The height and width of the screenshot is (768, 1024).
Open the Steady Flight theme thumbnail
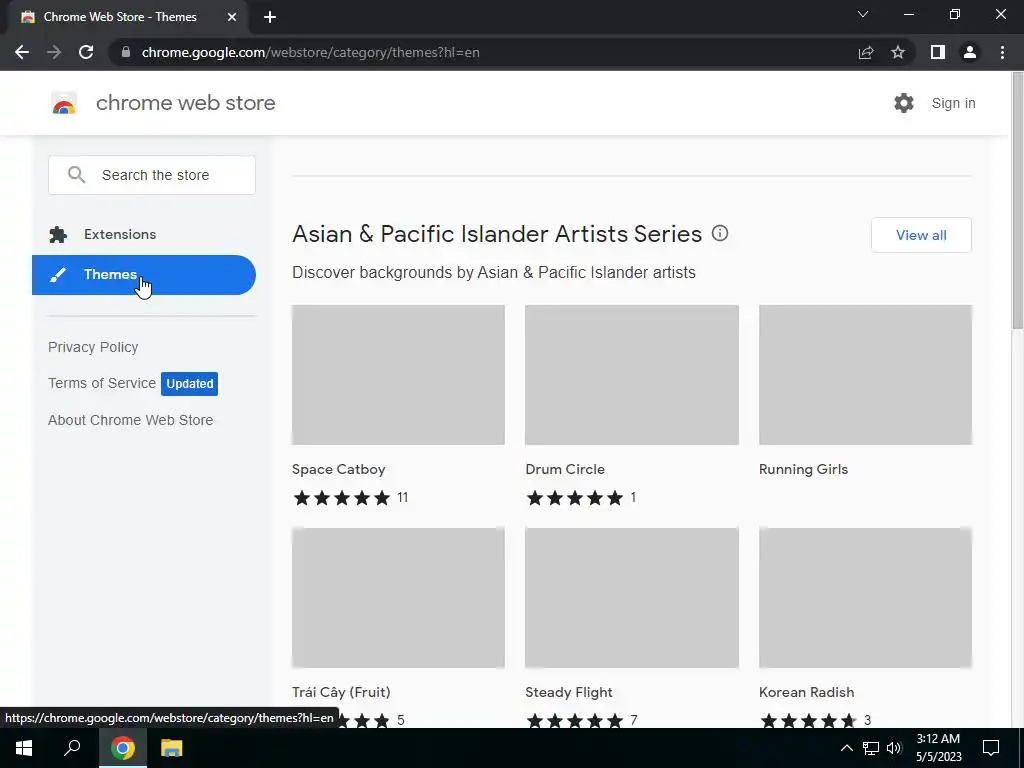pyautogui.click(x=632, y=598)
